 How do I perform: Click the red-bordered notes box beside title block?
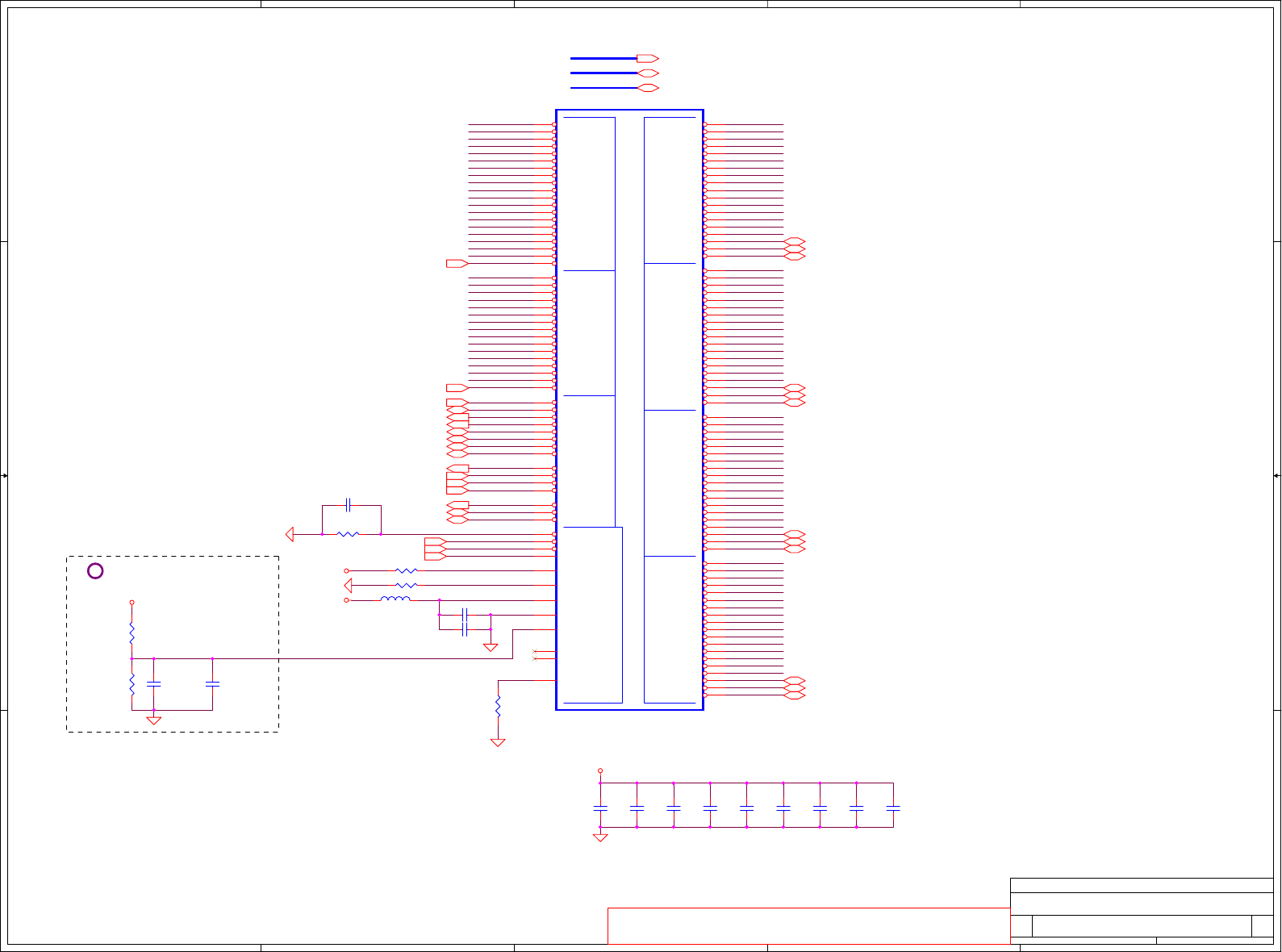808,926
